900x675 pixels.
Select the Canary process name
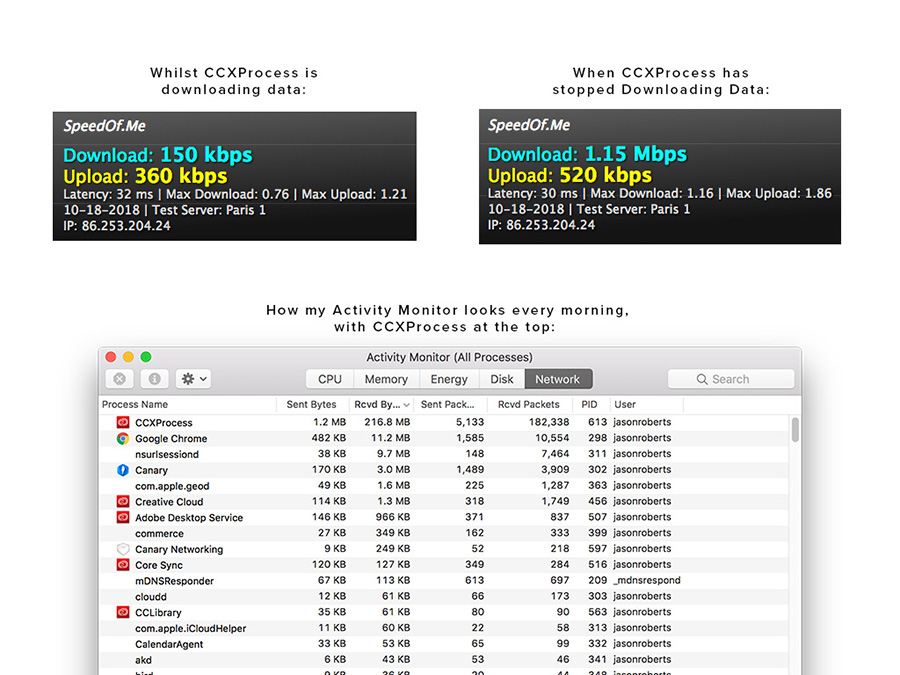(152, 470)
